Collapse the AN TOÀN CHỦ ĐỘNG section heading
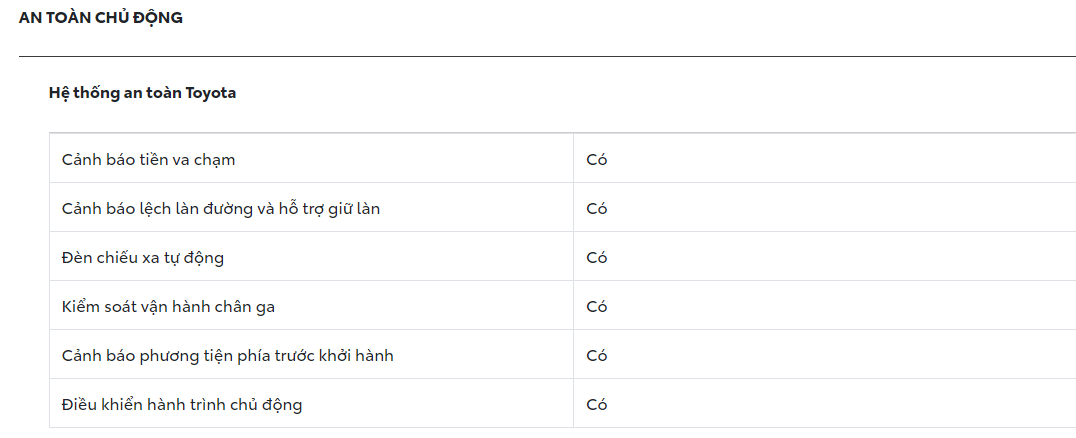 point(101,18)
